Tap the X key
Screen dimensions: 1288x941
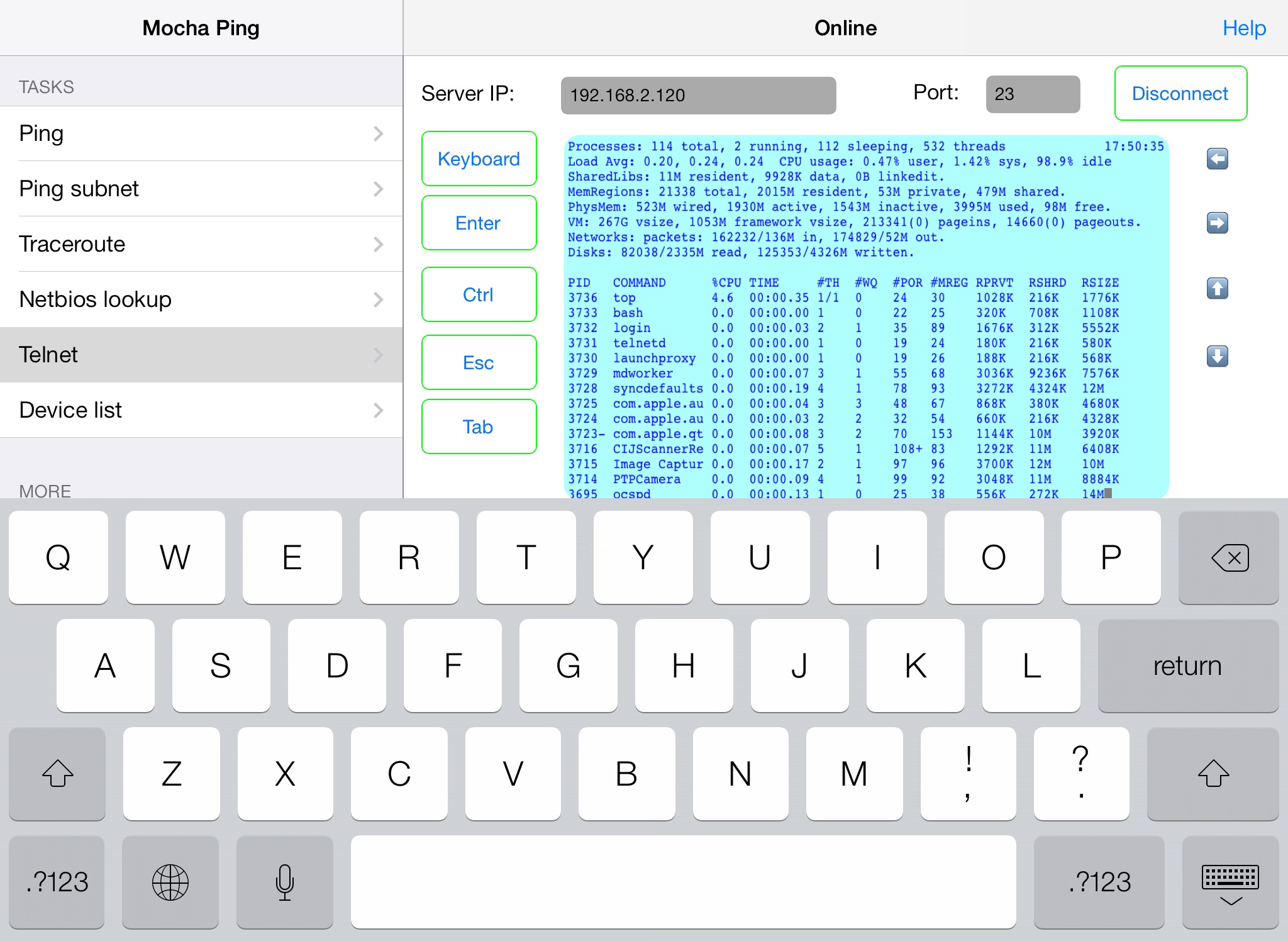[x=286, y=774]
